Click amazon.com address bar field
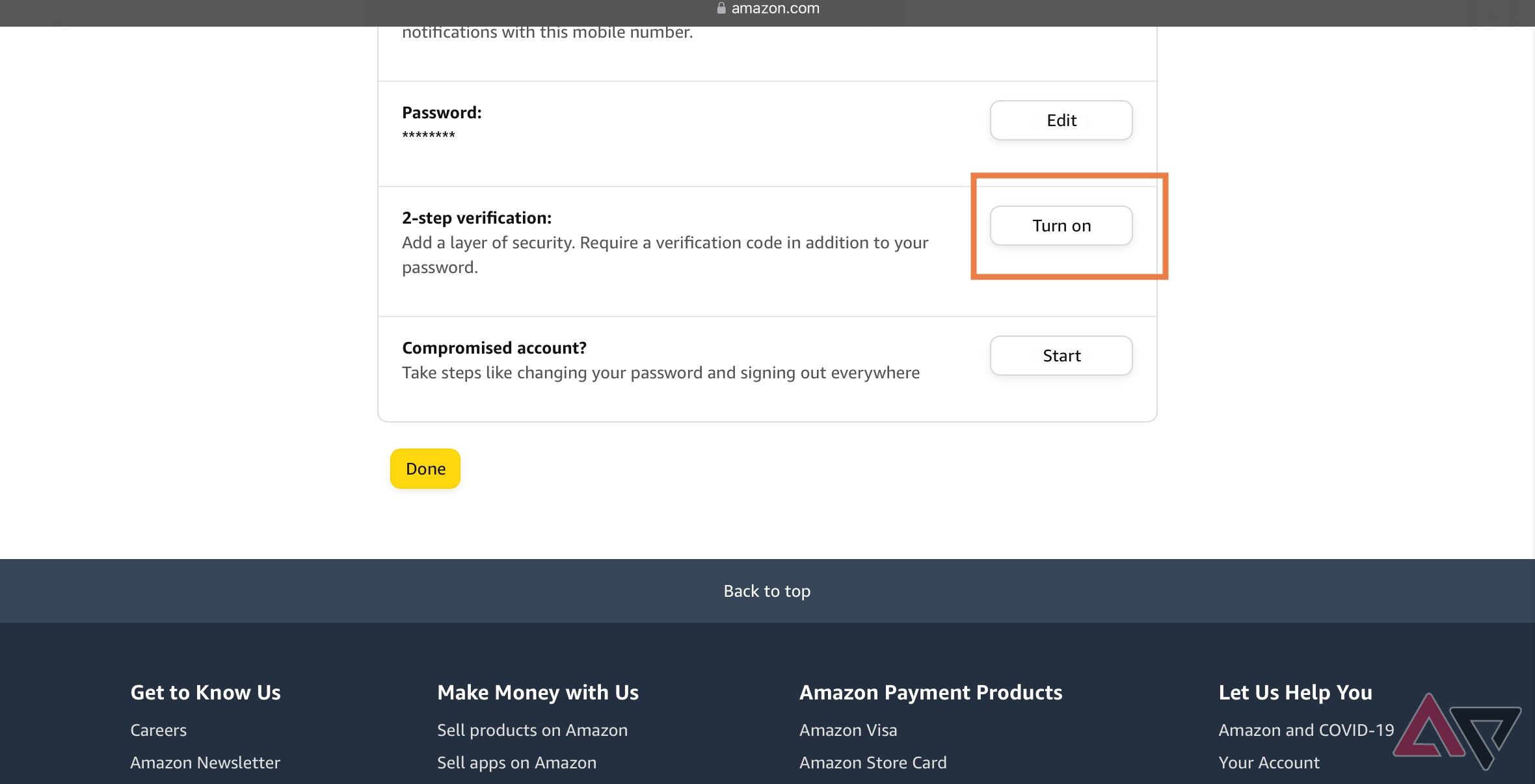1535x784 pixels. point(767,9)
